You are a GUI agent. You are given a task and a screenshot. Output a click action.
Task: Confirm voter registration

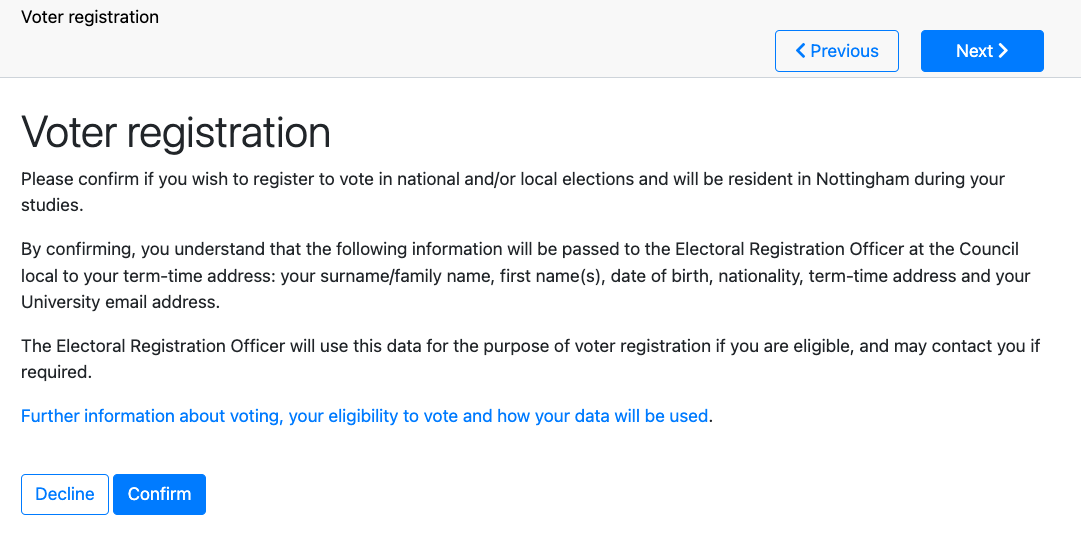coord(159,494)
